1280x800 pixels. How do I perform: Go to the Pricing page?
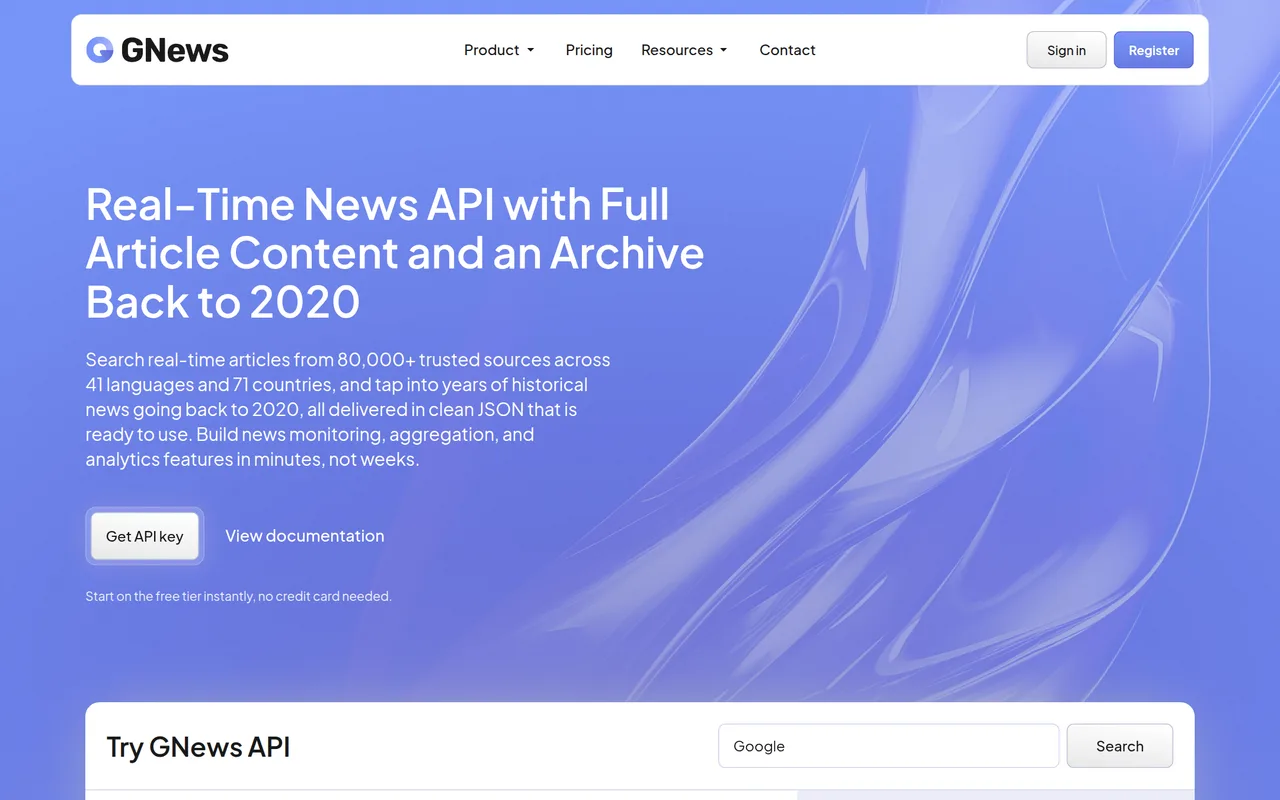pos(589,50)
